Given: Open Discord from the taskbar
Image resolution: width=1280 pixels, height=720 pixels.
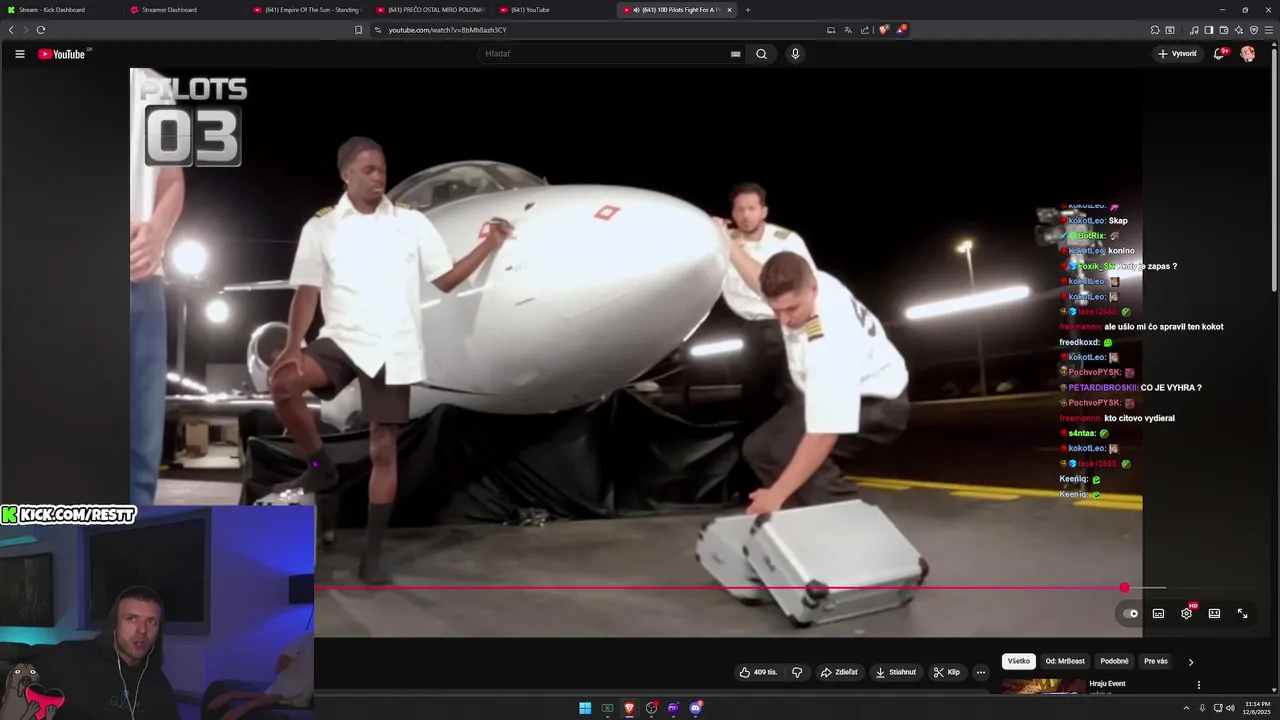Looking at the screenshot, I should click(x=695, y=708).
